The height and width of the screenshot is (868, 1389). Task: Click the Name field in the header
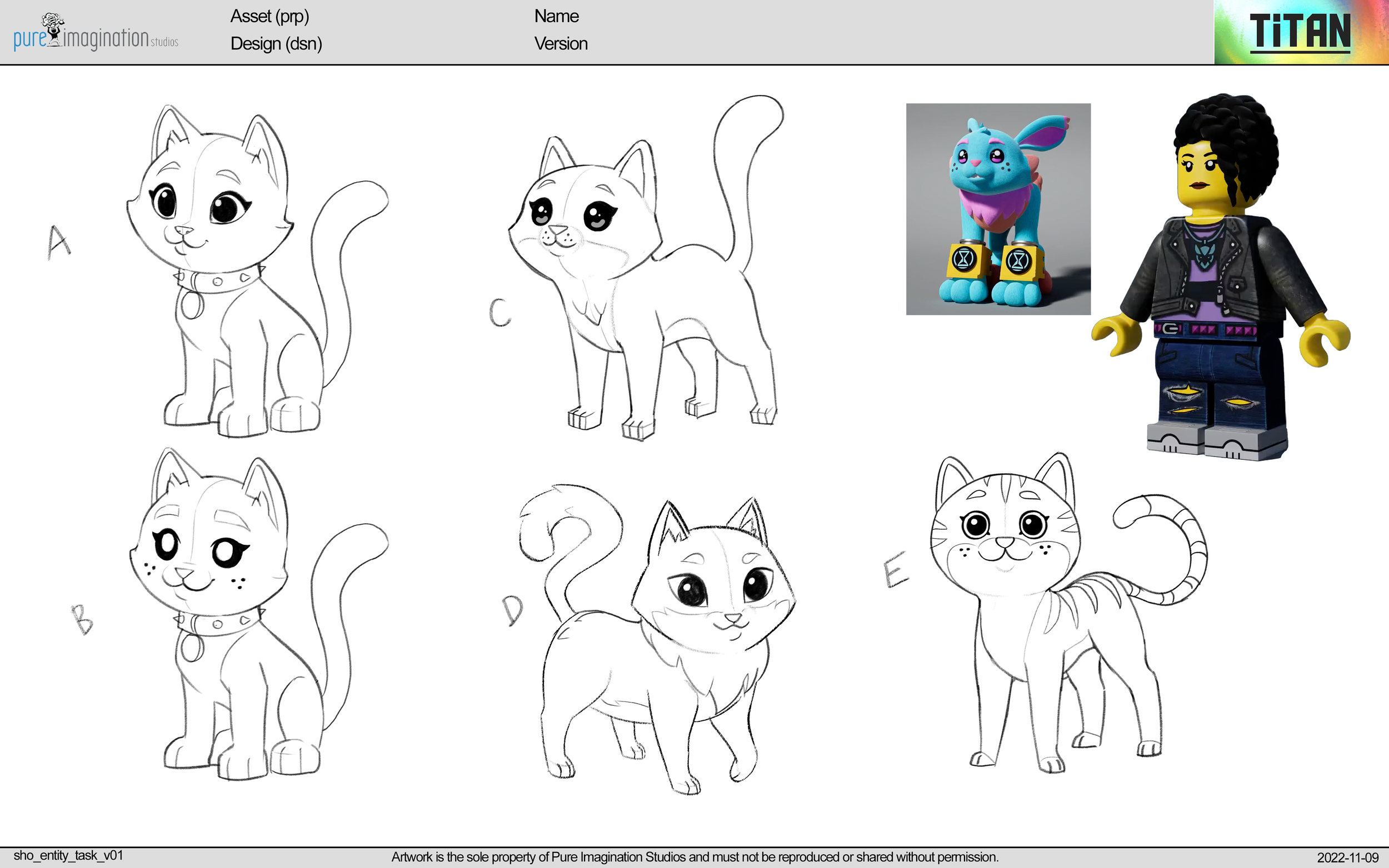[x=556, y=16]
